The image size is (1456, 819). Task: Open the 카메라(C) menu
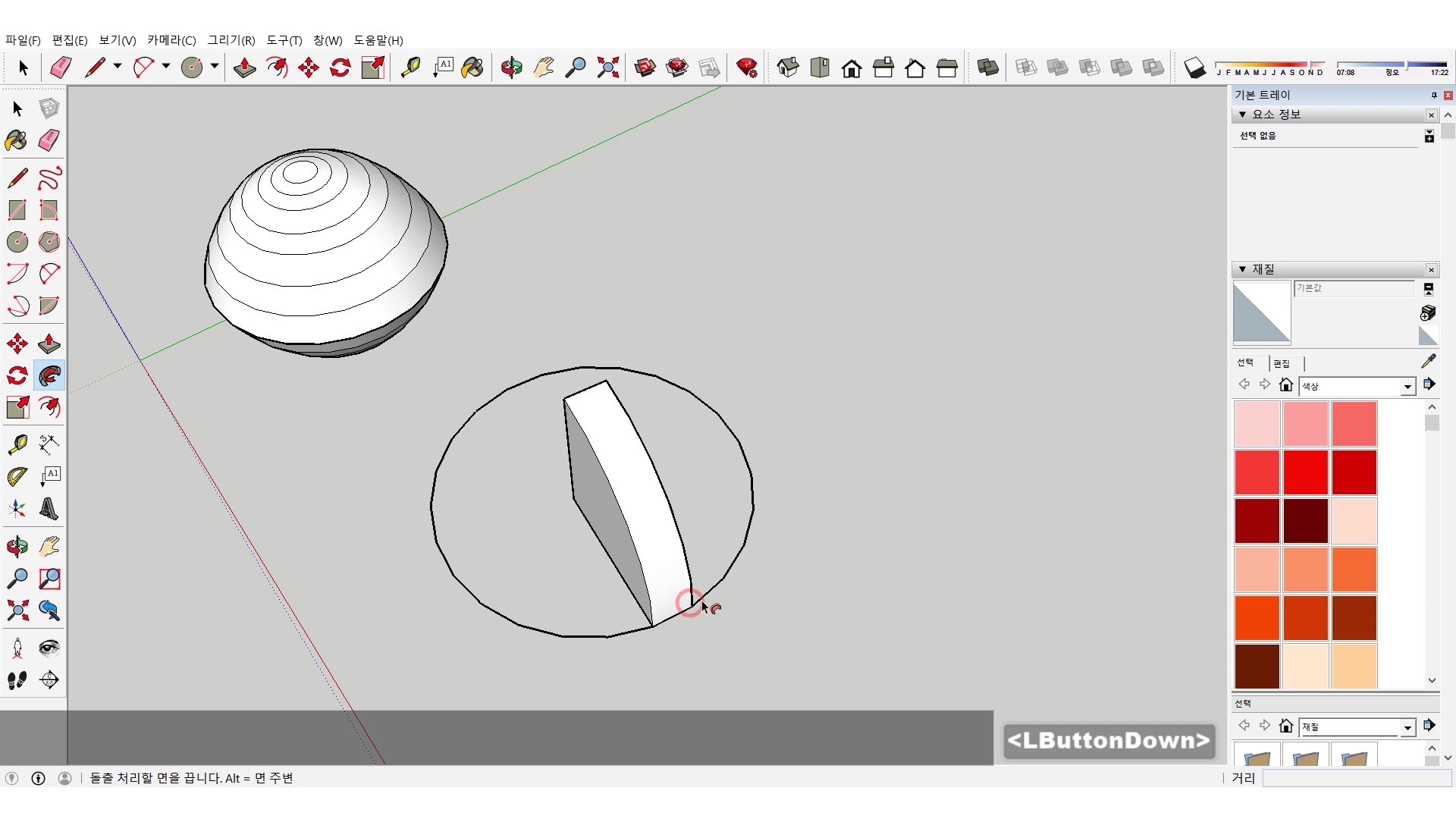[171, 40]
